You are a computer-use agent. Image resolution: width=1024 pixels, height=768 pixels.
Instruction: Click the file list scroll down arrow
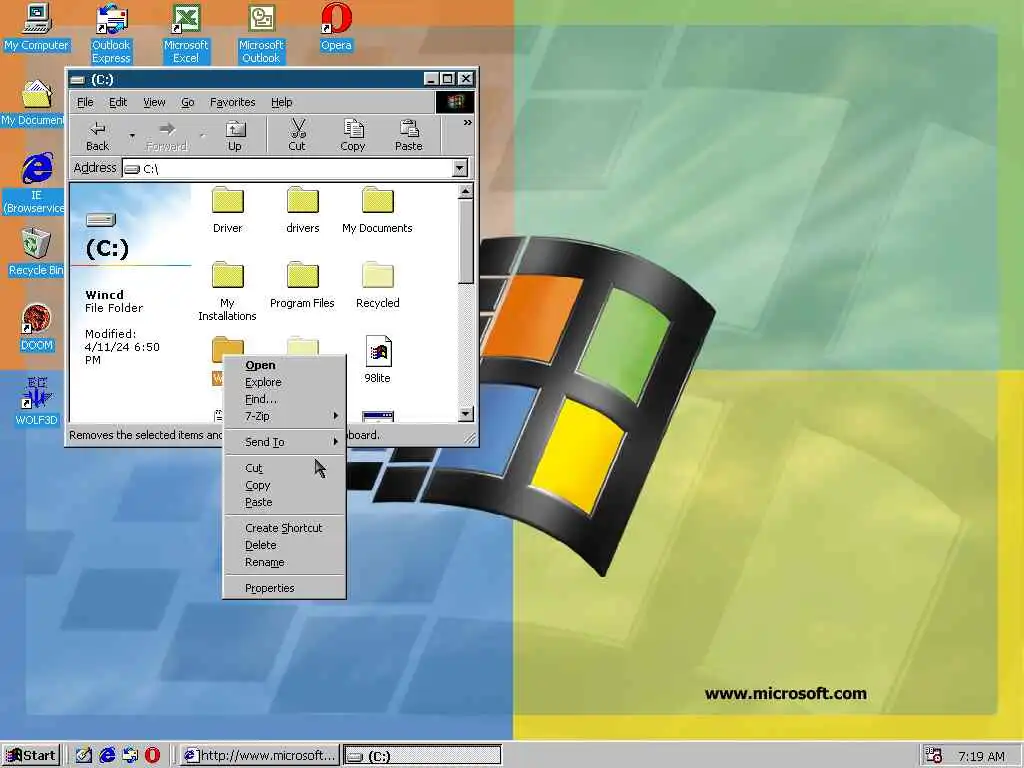pos(466,413)
